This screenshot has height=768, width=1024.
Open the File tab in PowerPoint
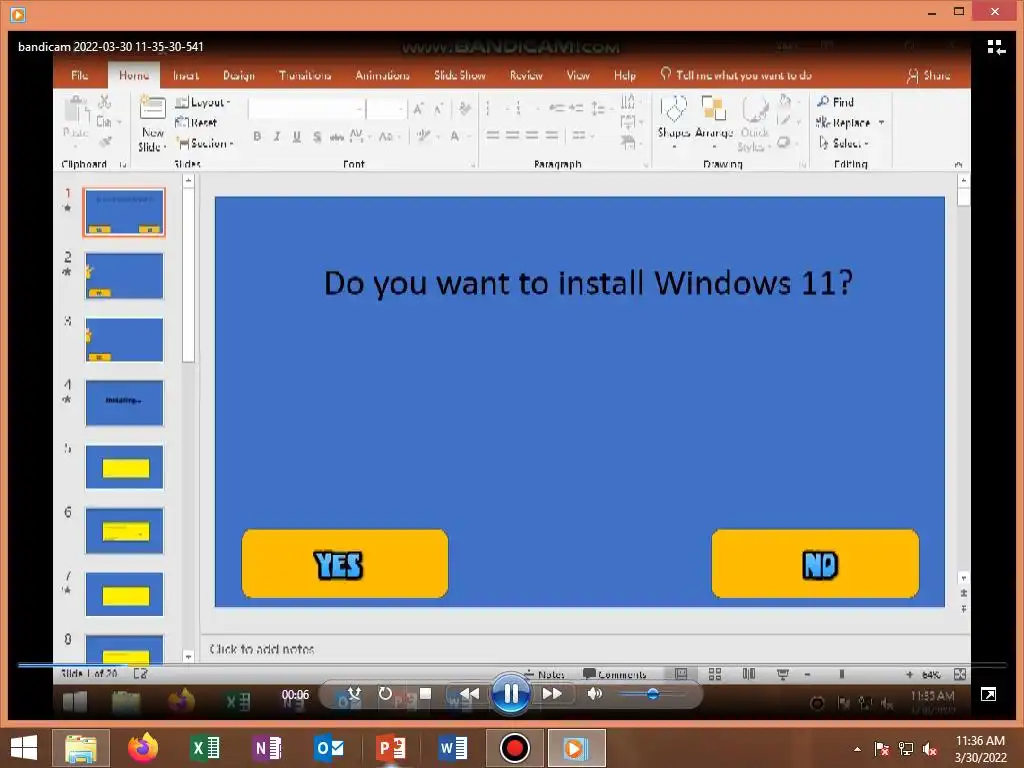click(x=80, y=75)
